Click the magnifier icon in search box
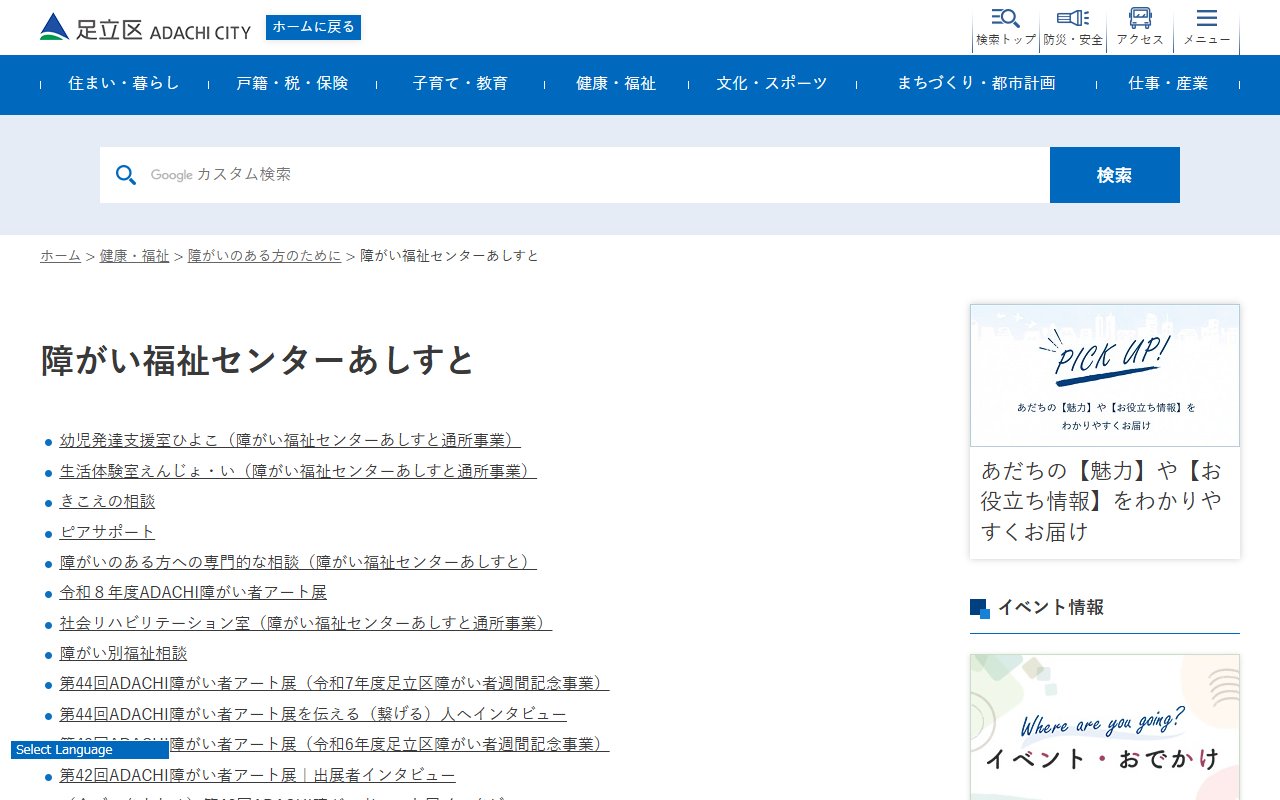Viewport: 1280px width, 800px height. [x=126, y=175]
